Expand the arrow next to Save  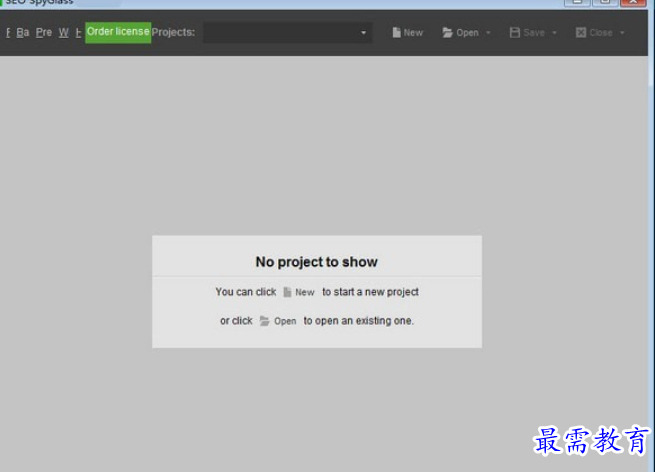554,33
